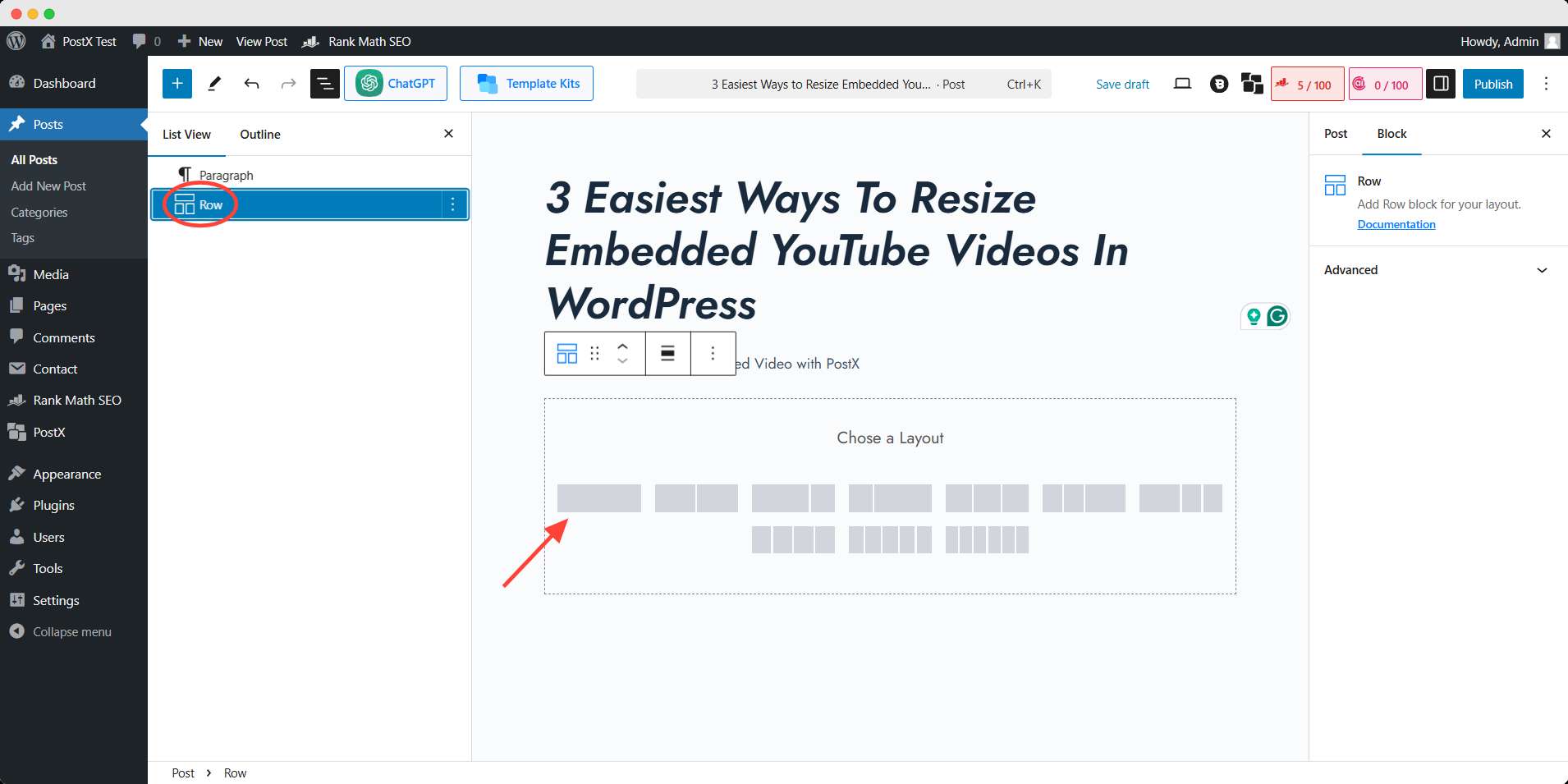
Task: Click Add New Post submenu item
Action: (x=48, y=186)
